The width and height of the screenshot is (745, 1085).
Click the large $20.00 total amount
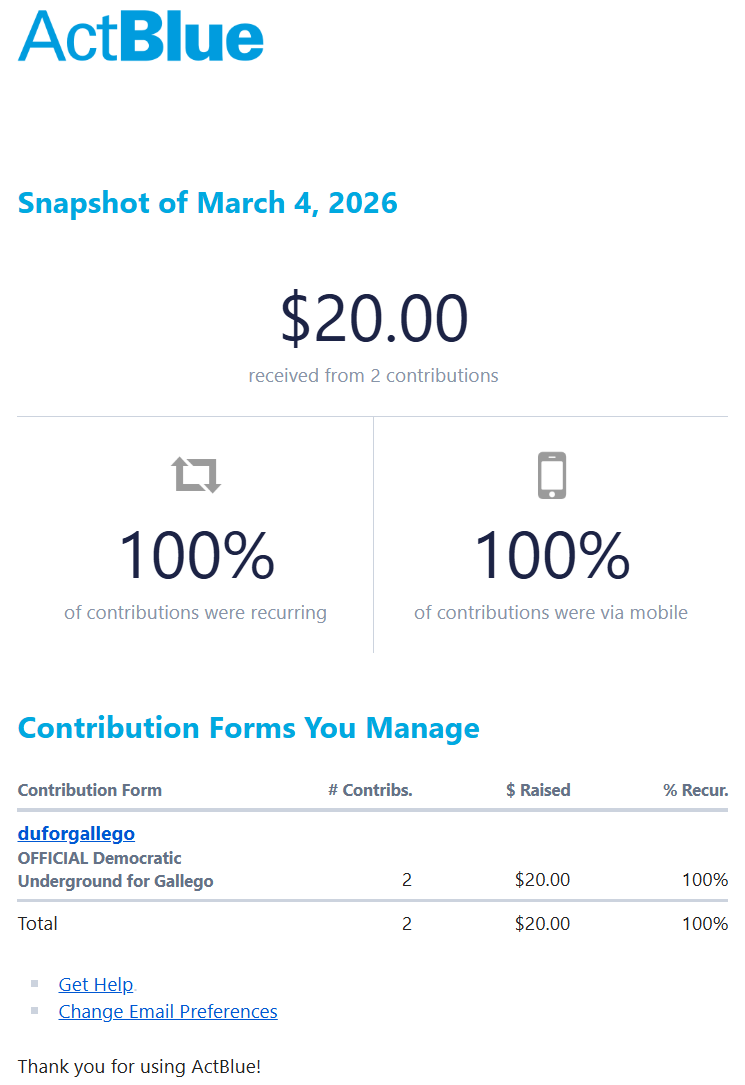click(x=374, y=319)
